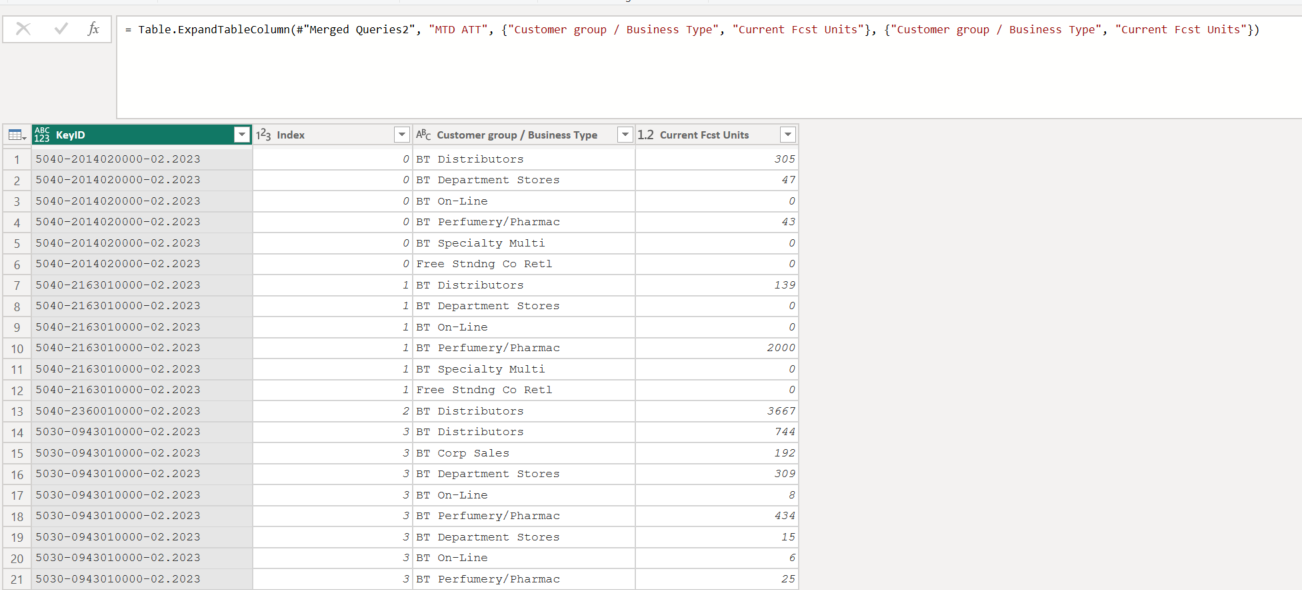Change Customer group column type via ABC icon

[x=424, y=135]
